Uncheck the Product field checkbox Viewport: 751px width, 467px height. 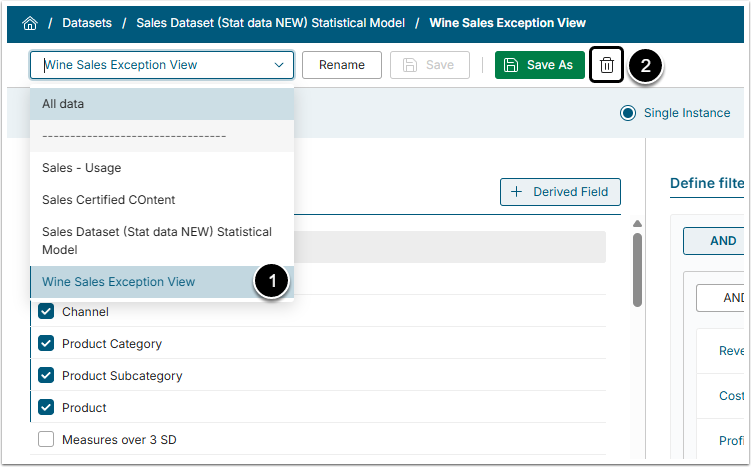point(46,408)
